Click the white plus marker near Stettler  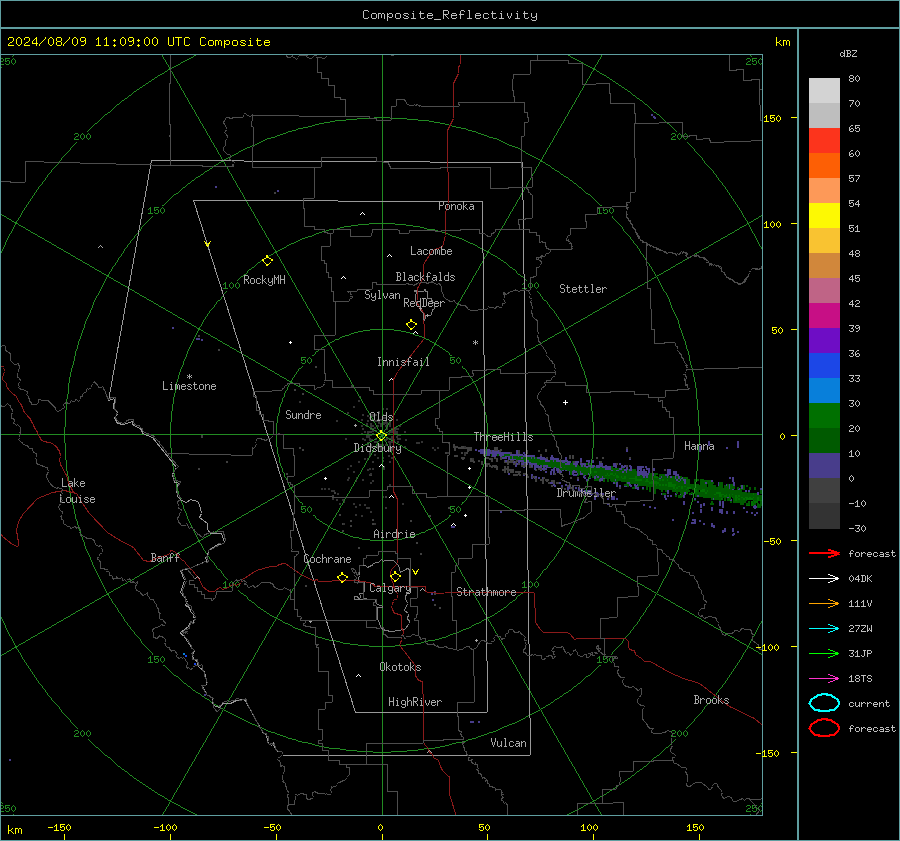(x=565, y=402)
